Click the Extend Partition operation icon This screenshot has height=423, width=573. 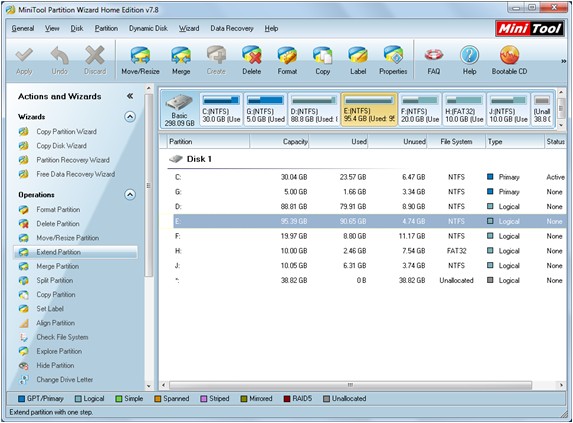(x=24, y=252)
